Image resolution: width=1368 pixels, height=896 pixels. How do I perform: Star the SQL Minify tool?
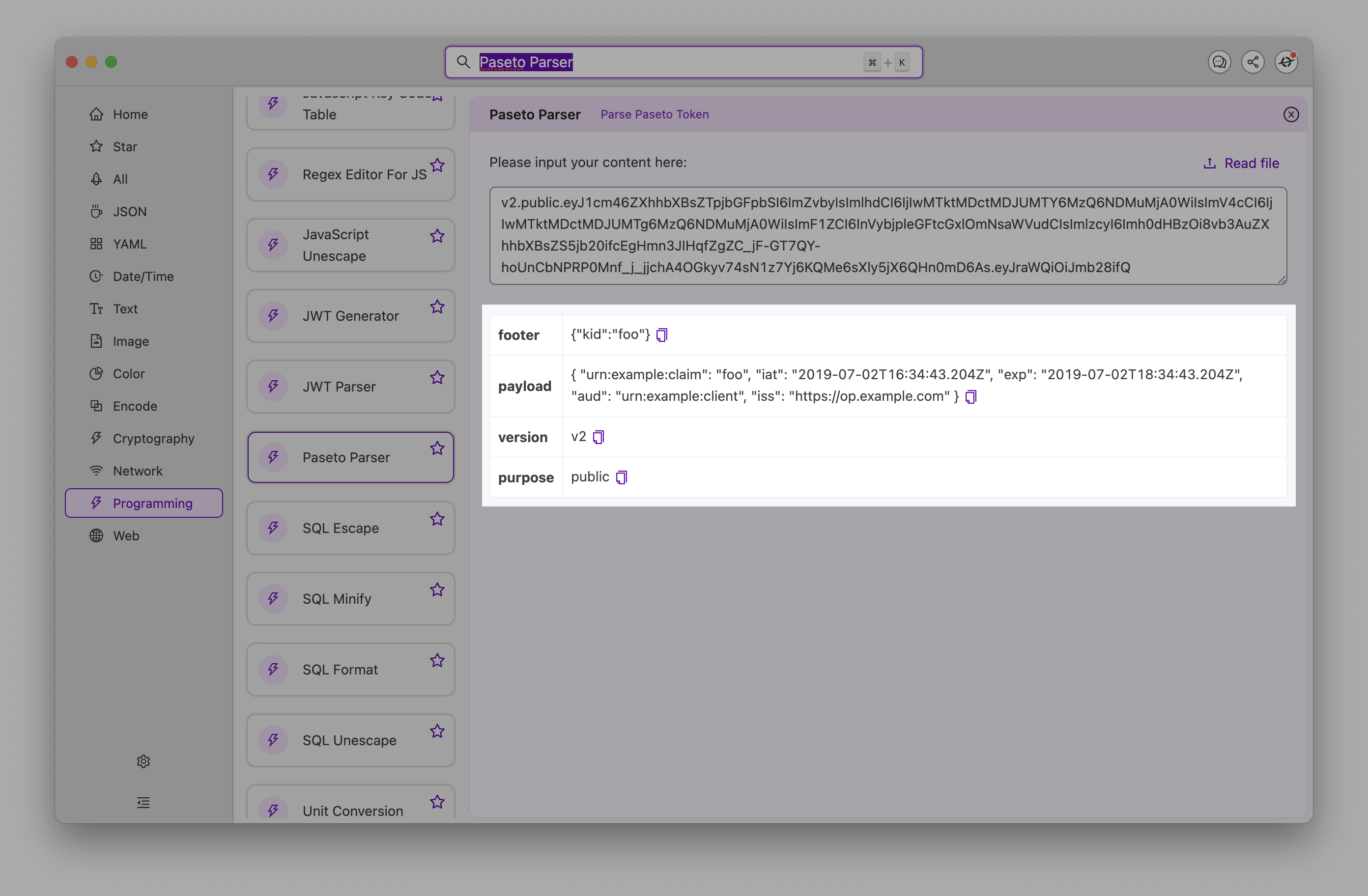[437, 589]
